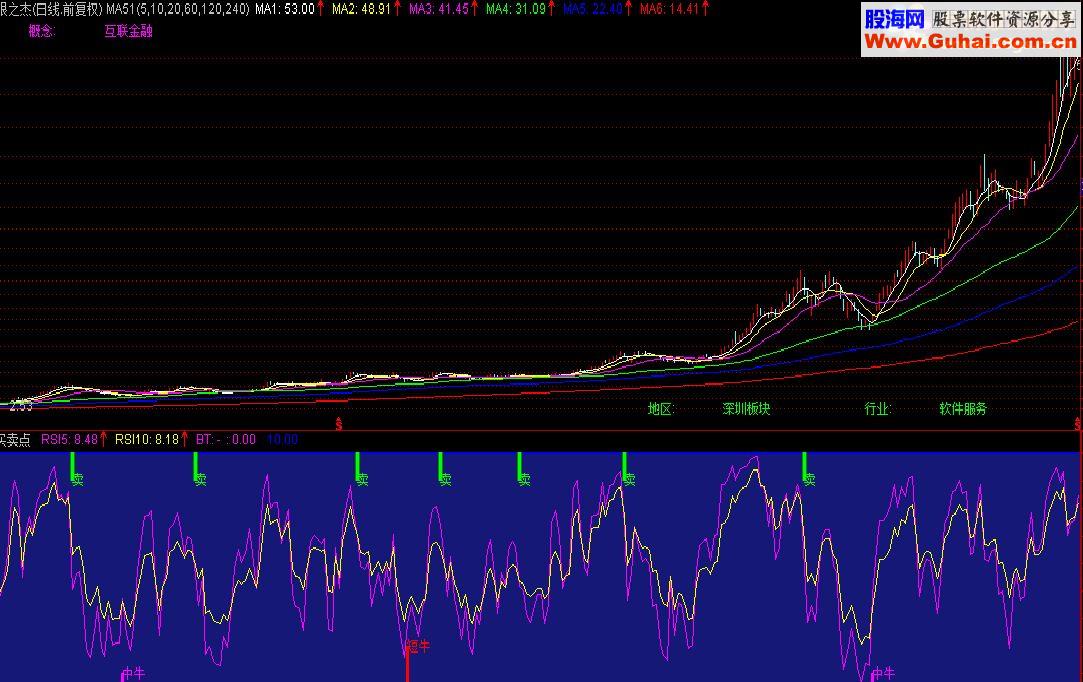Select the blue MA5: 22.40 value
The height and width of the screenshot is (682, 1083).
[593, 9]
